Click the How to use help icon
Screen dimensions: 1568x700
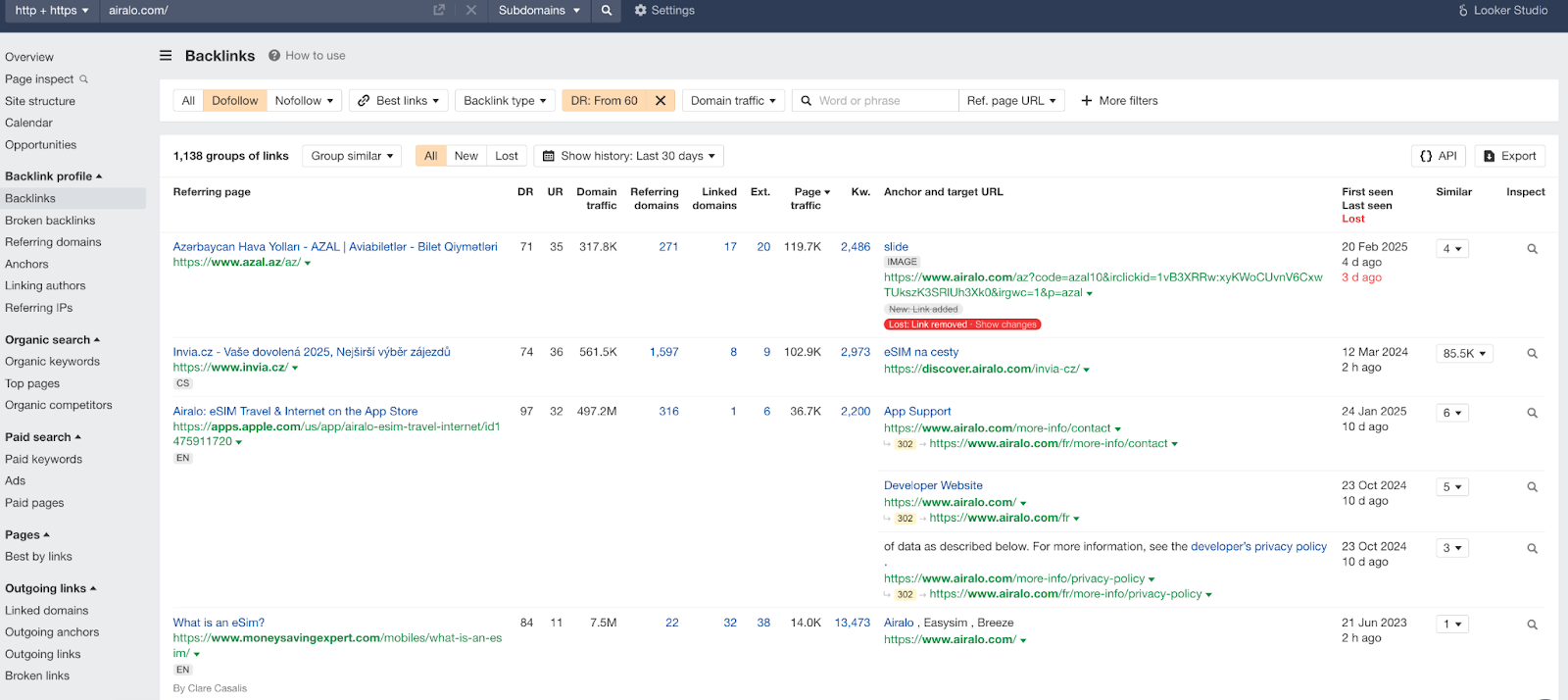274,56
